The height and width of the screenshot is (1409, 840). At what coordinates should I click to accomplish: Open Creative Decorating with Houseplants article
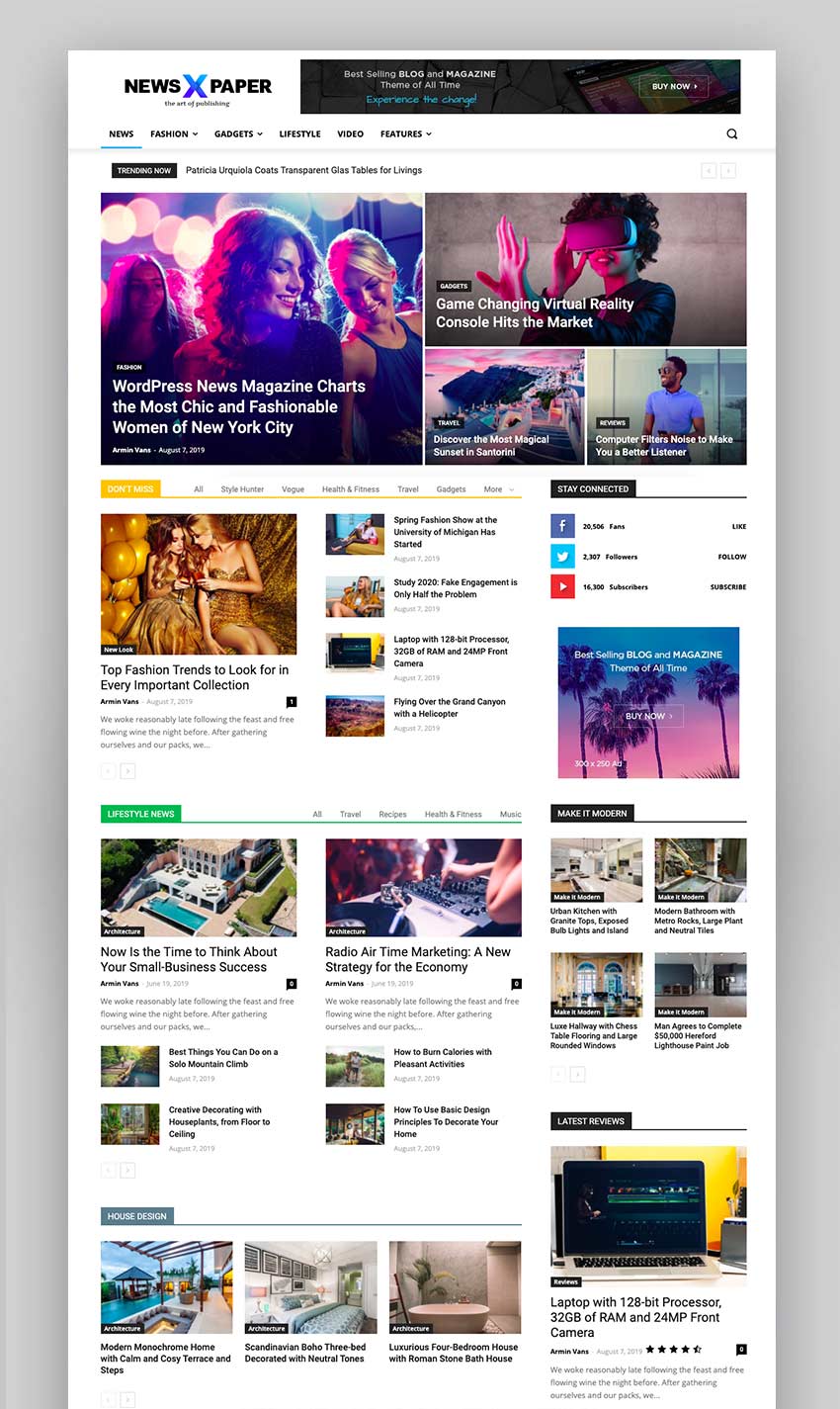click(x=219, y=1122)
